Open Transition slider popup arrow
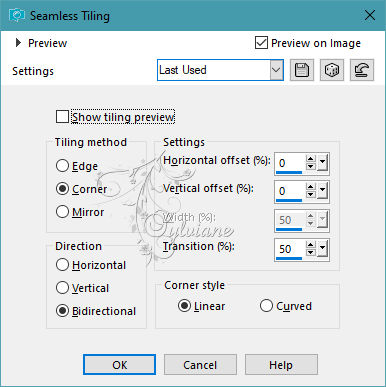This screenshot has height=387, width=386. point(322,249)
